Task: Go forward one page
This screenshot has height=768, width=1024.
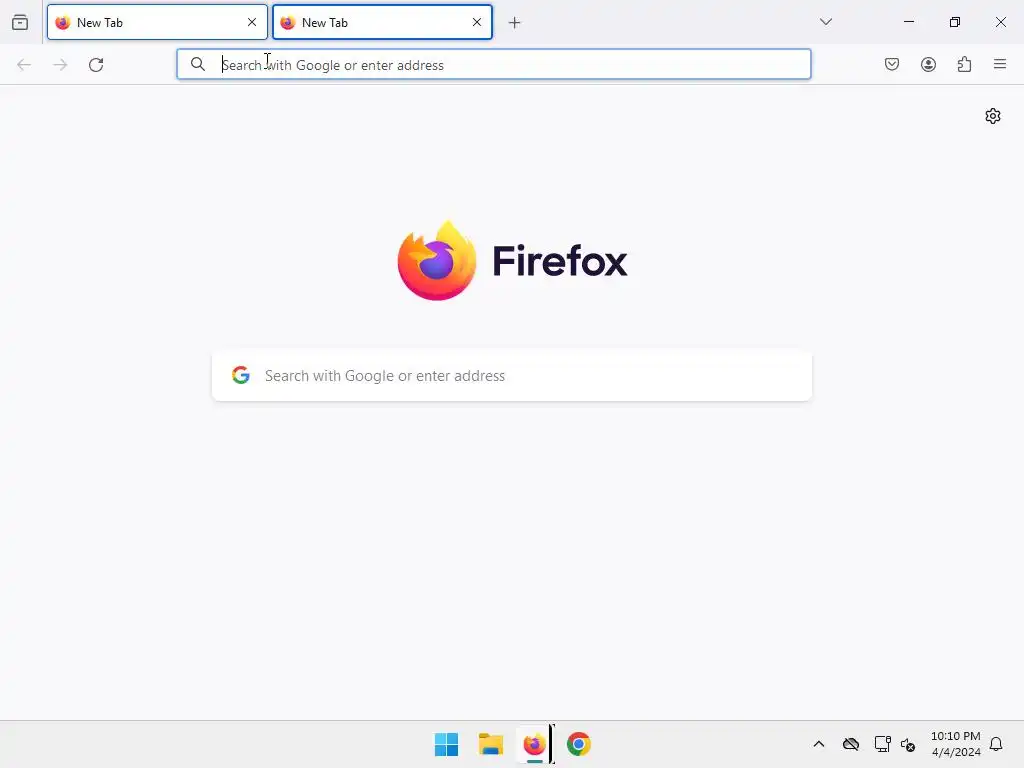Action: click(x=60, y=65)
